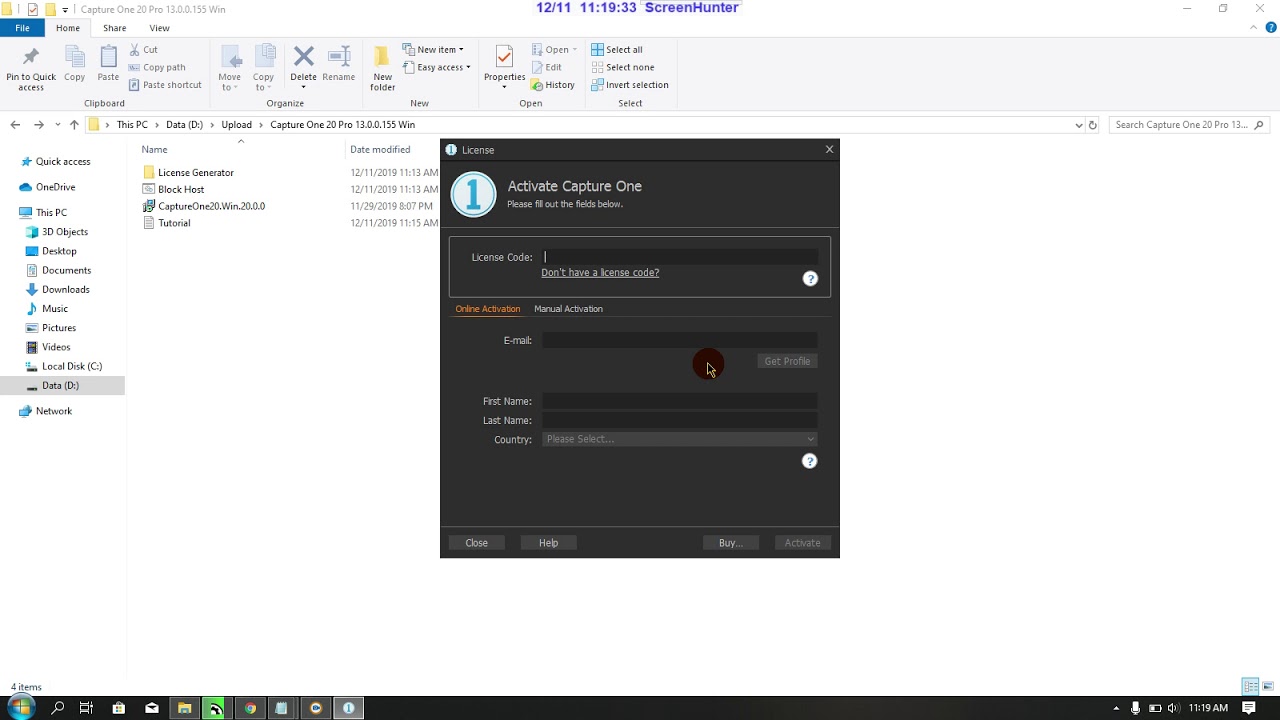Open Downloads in the navigation pane
1280x720 pixels.
tap(66, 289)
